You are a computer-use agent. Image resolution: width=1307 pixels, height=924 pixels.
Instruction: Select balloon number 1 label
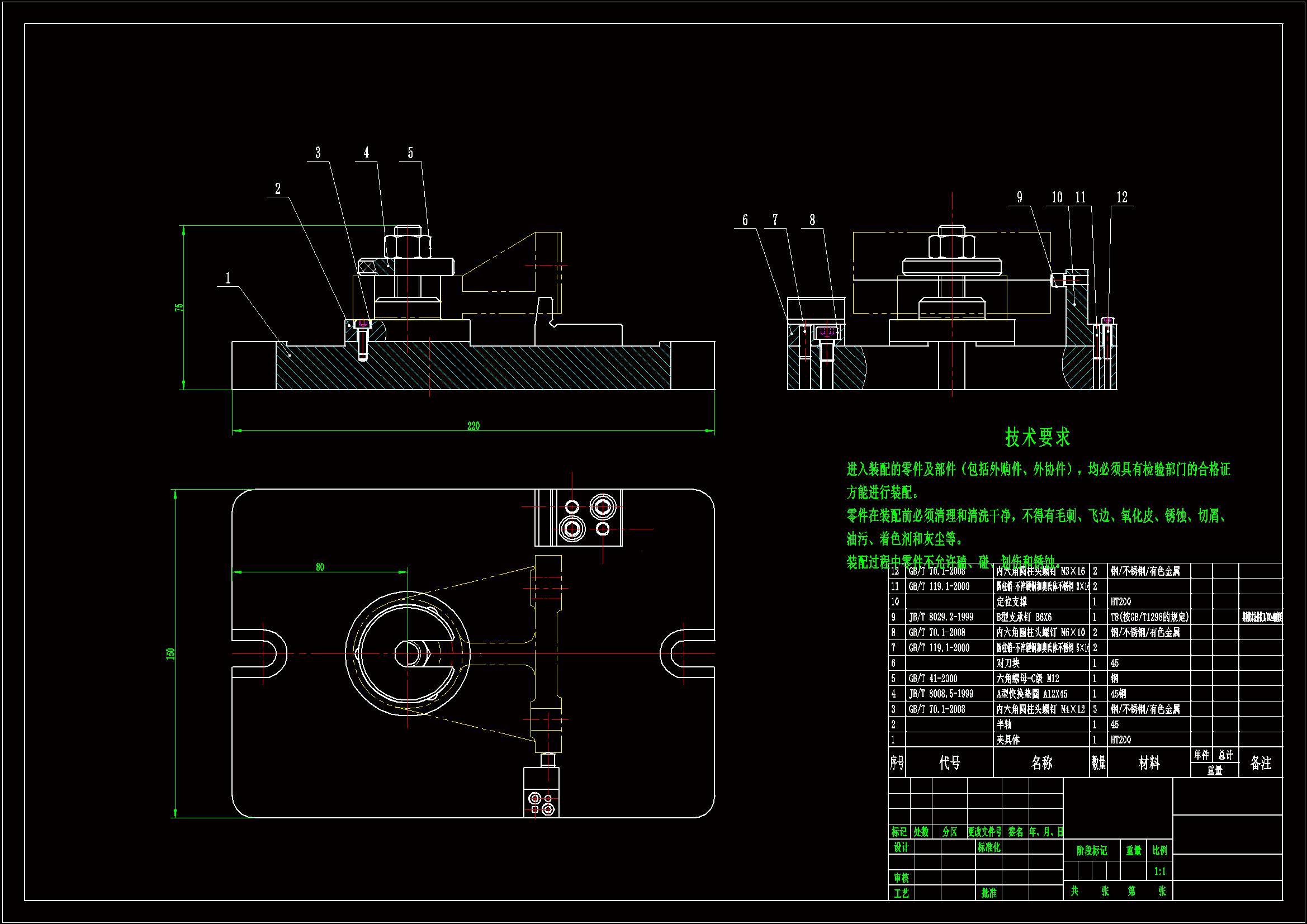pos(228,278)
